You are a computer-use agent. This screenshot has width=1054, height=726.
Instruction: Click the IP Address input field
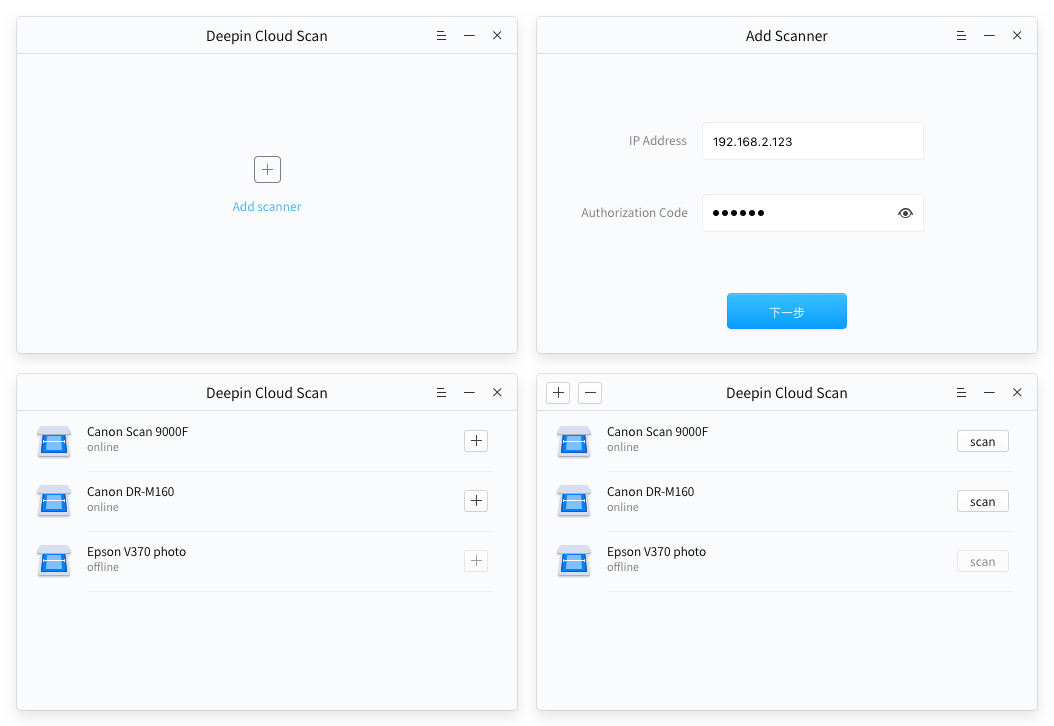[812, 141]
